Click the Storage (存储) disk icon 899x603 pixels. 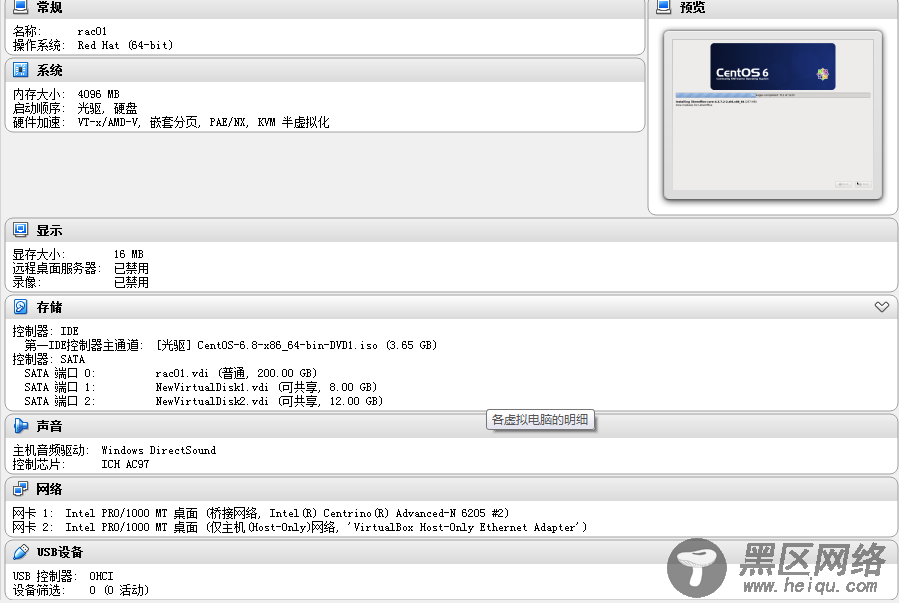[x=20, y=307]
